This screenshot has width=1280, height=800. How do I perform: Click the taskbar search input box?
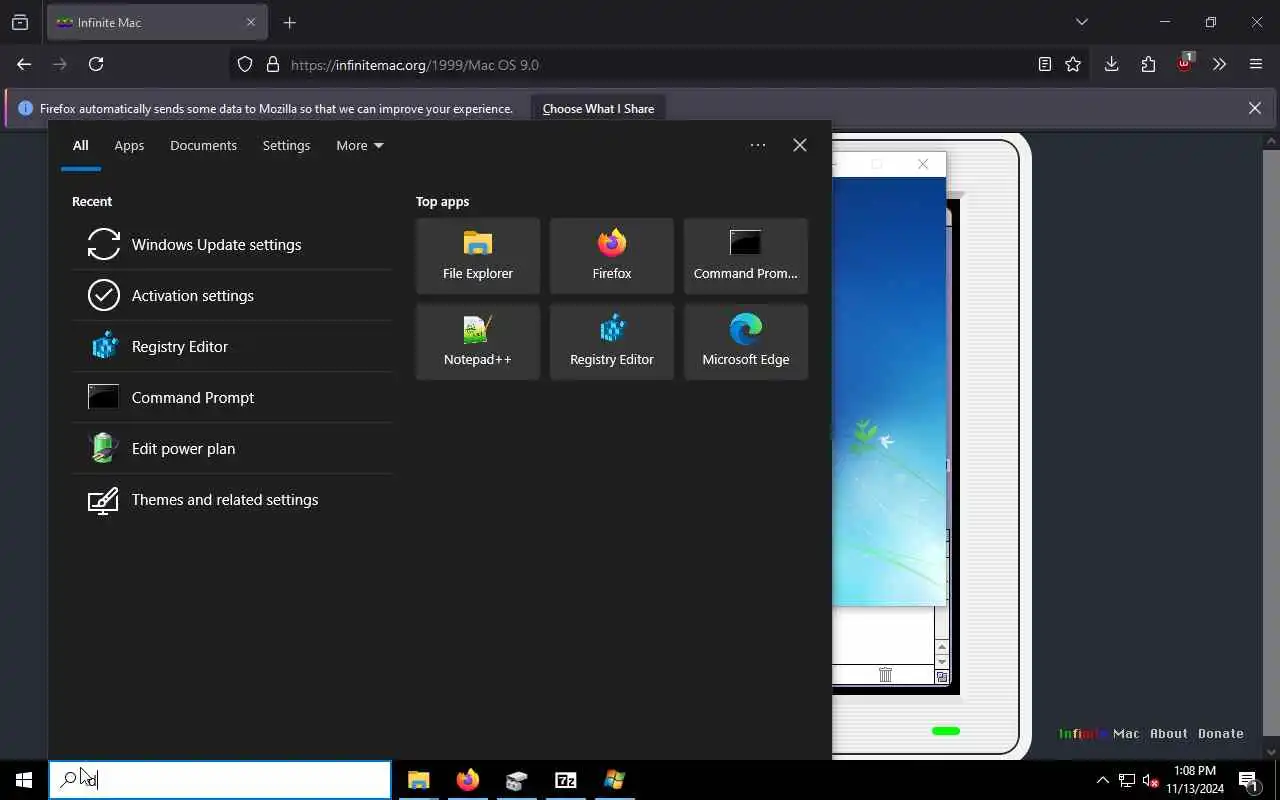[x=220, y=780]
